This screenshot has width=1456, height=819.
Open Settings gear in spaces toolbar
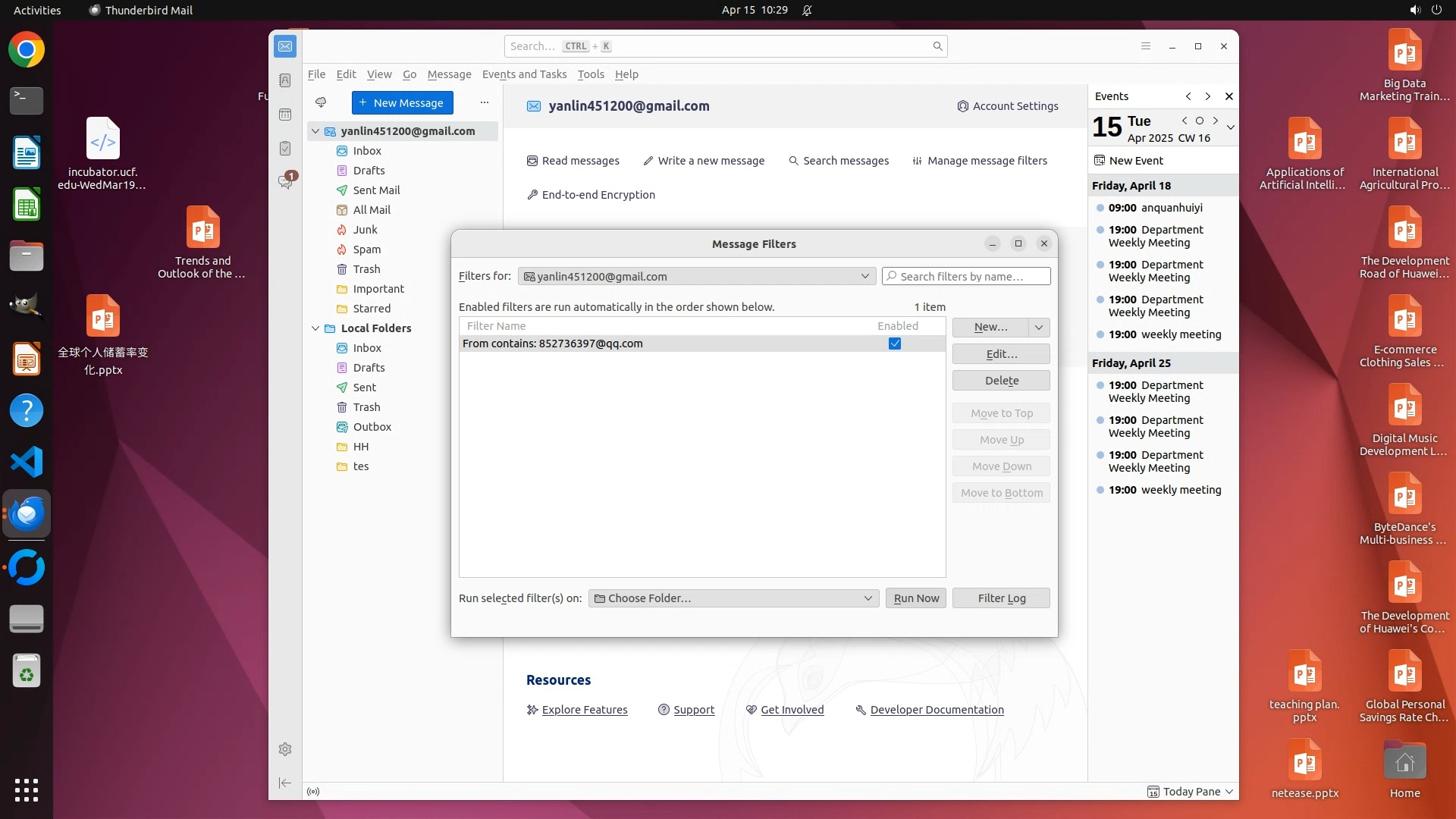(285, 749)
